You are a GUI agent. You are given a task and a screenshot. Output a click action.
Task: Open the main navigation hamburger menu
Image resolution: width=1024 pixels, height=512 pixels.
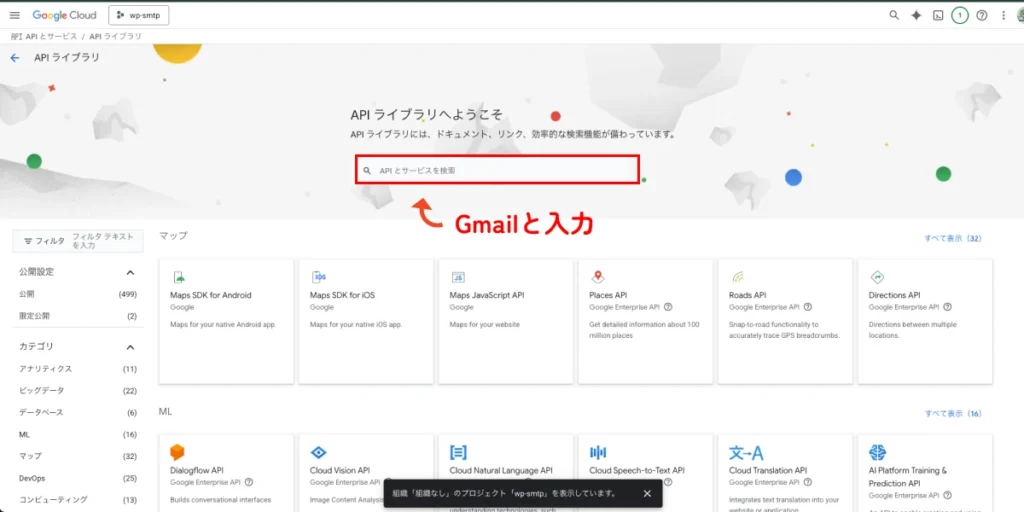[x=14, y=15]
